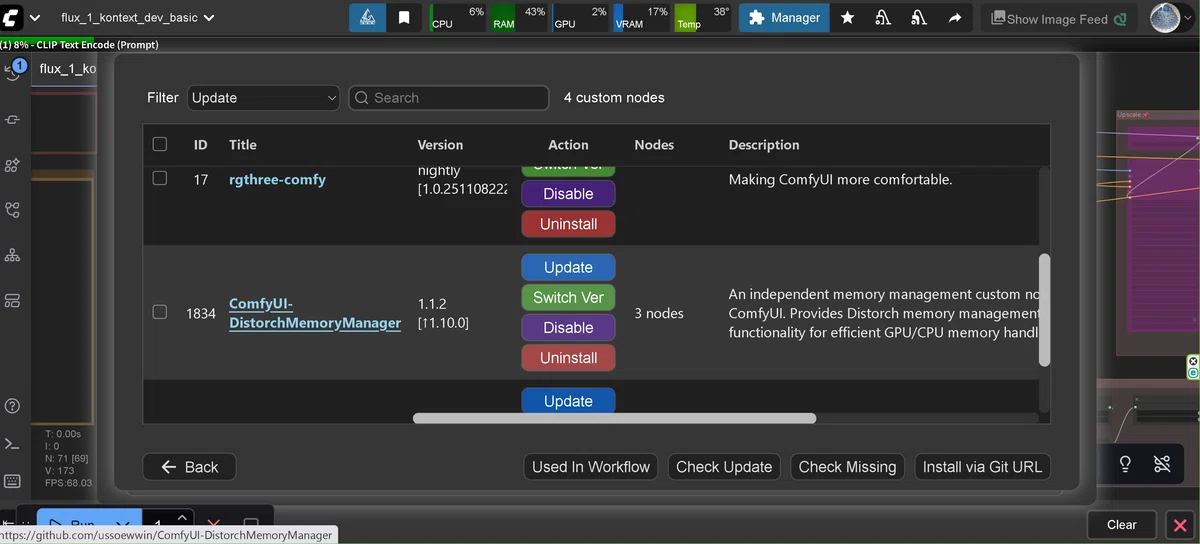This screenshot has height=544, width=1200.
Task: Open the rgthree-comfy title link
Action: tap(277, 180)
